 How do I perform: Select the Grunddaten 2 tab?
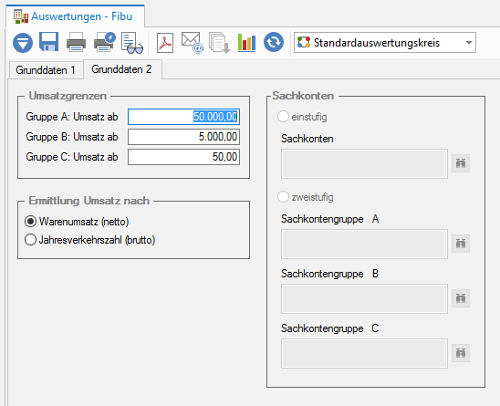pyautogui.click(x=122, y=69)
